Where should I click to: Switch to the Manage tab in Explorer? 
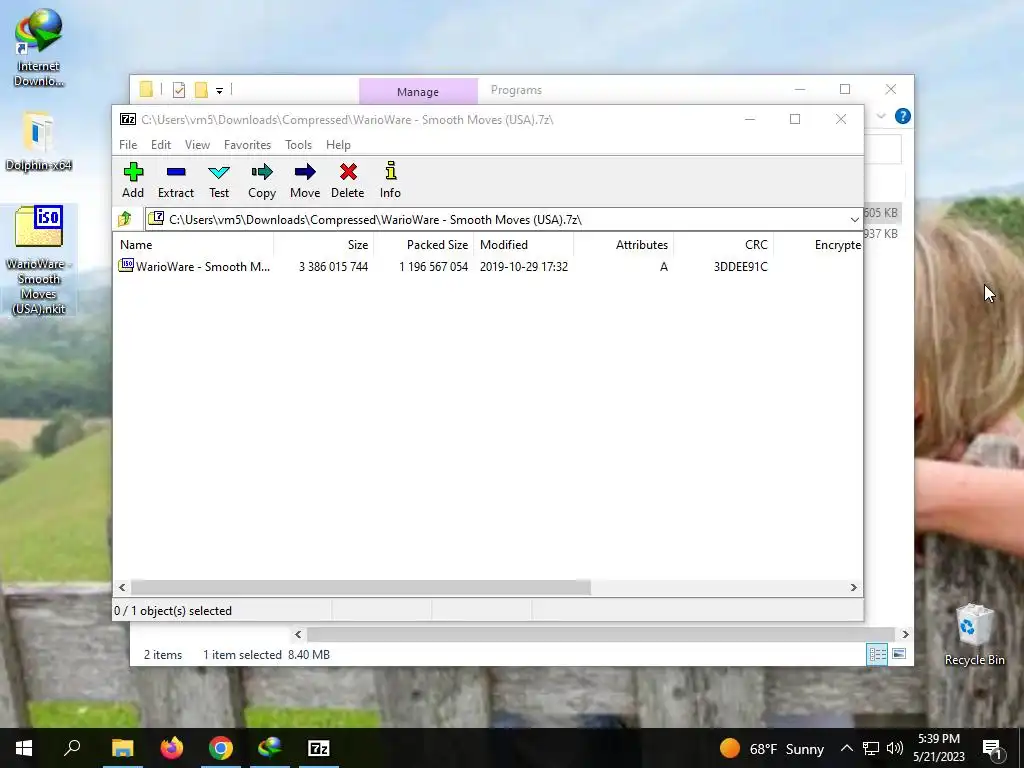click(418, 92)
